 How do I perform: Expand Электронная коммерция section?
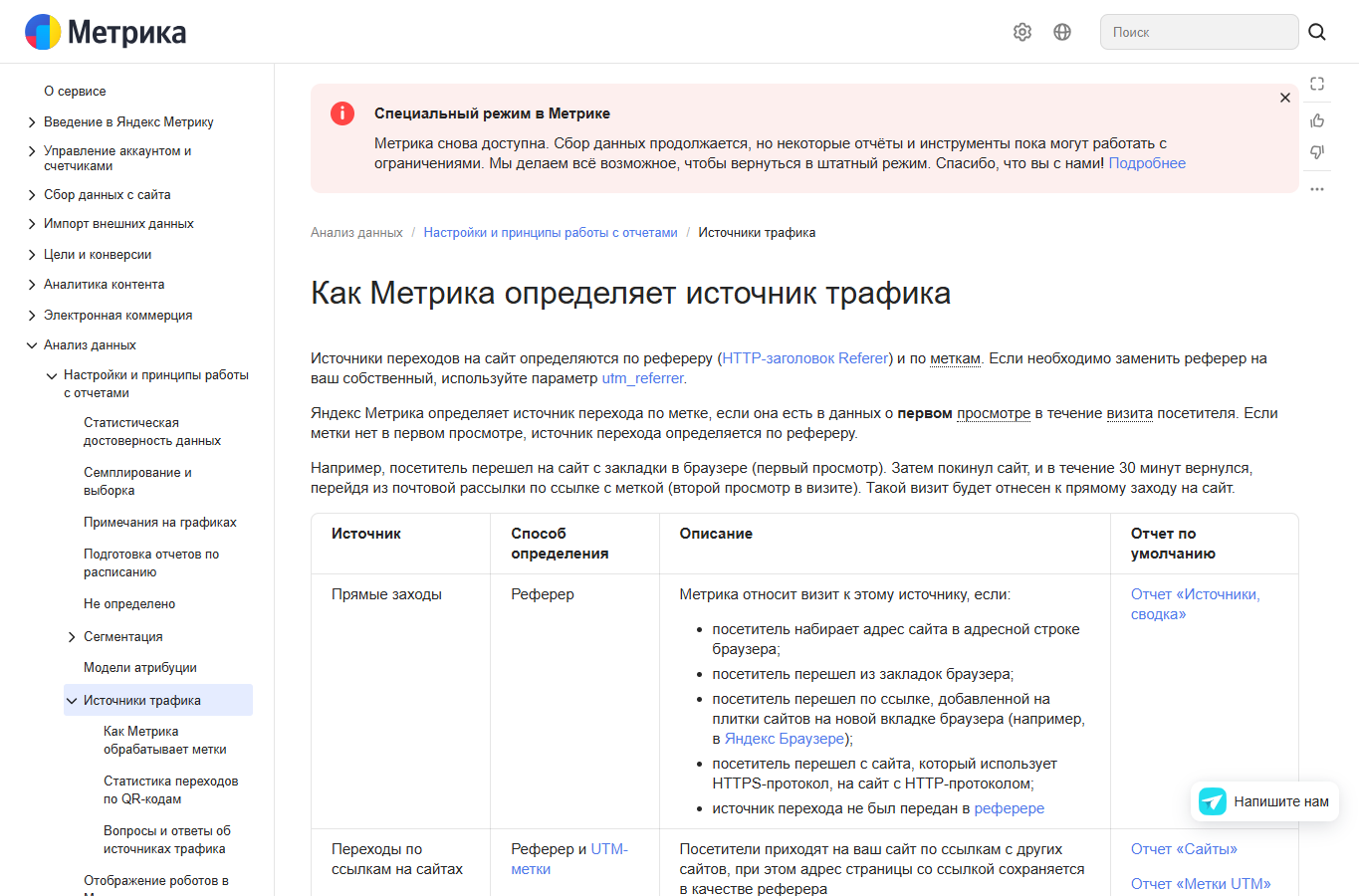[x=32, y=316]
